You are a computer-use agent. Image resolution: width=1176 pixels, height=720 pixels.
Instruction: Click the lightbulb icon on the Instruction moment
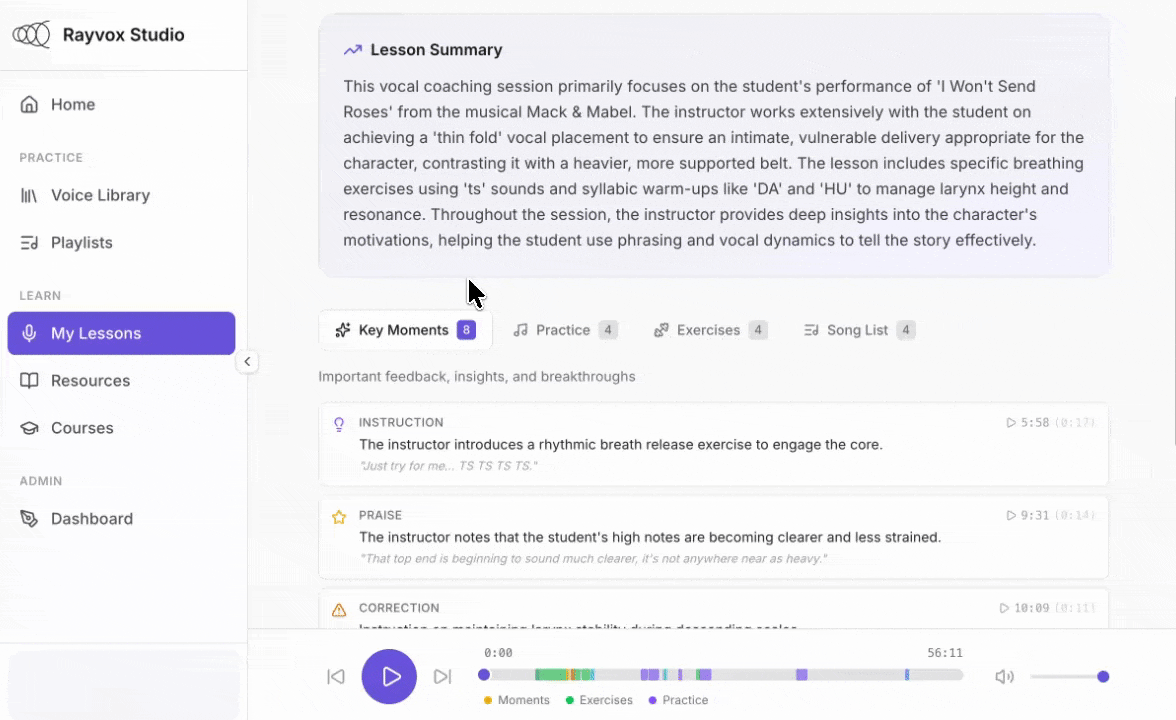339,423
